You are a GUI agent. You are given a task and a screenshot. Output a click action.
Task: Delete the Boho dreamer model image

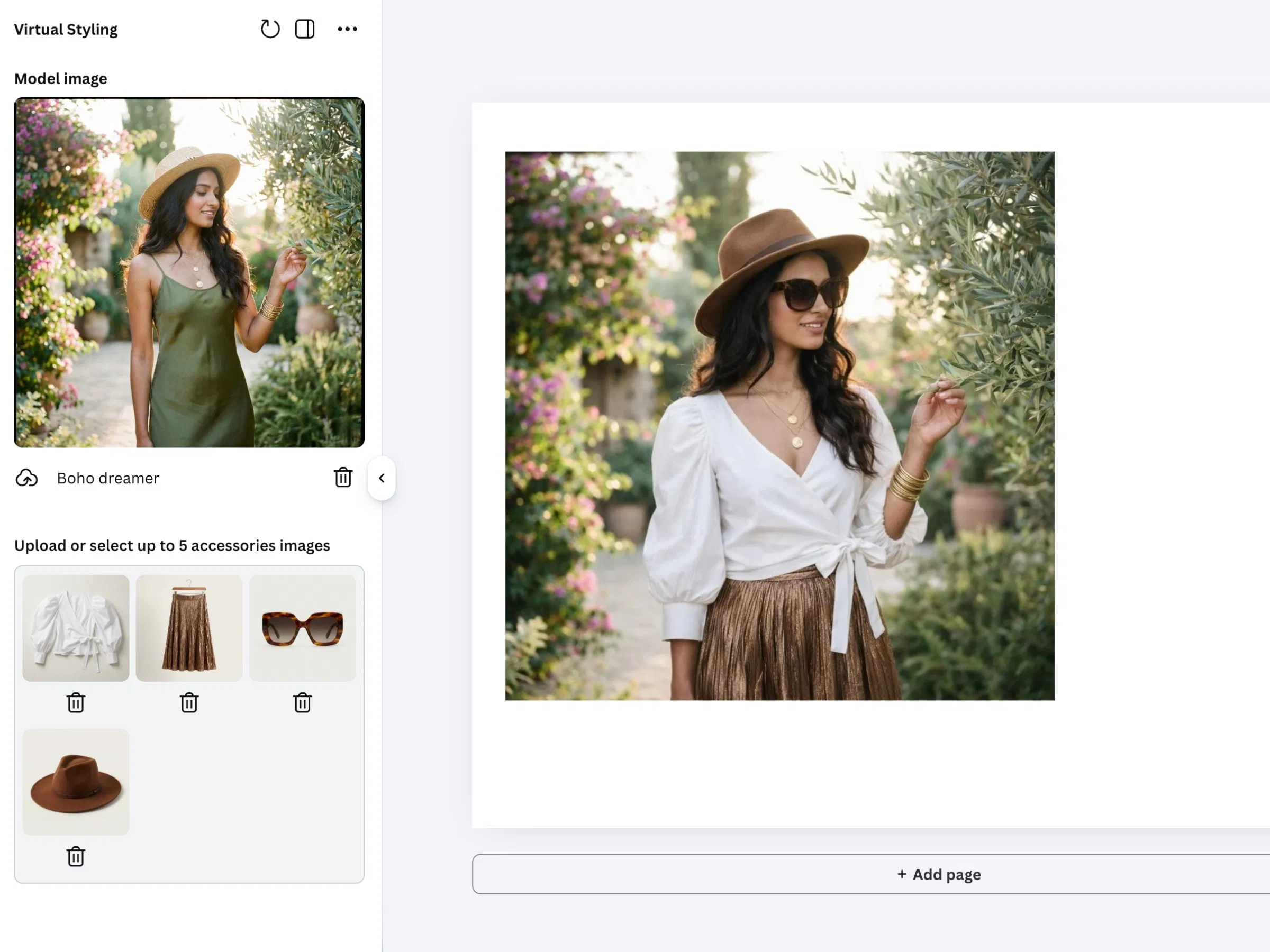pyautogui.click(x=343, y=478)
